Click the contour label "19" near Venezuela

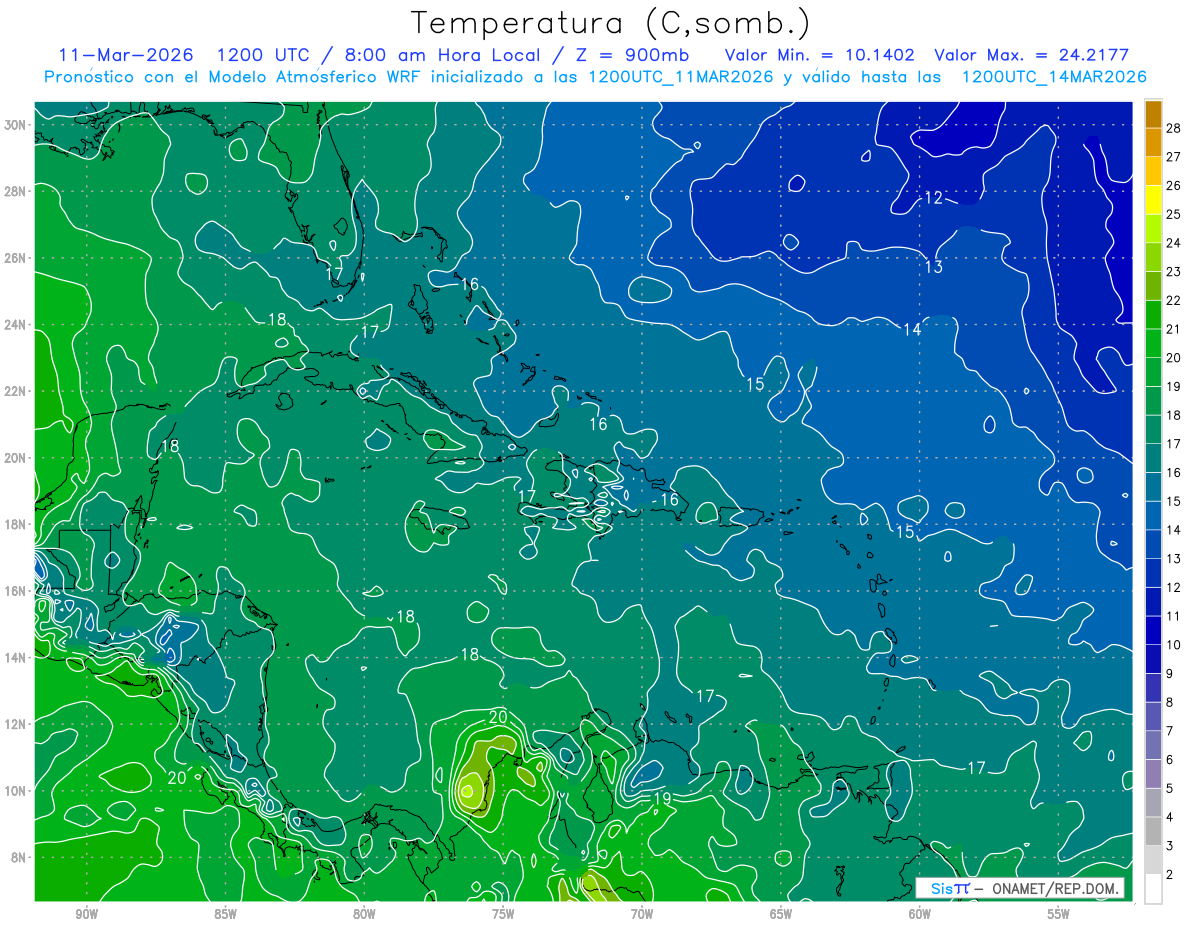(661, 799)
